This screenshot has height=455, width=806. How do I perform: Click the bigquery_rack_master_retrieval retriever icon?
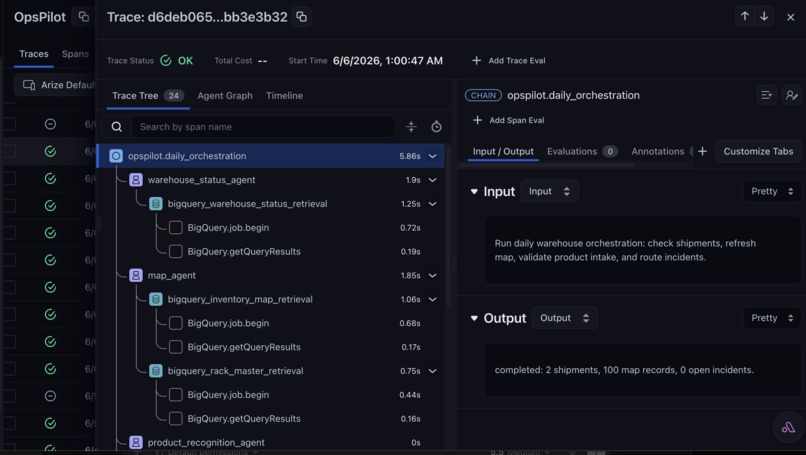[156, 371]
